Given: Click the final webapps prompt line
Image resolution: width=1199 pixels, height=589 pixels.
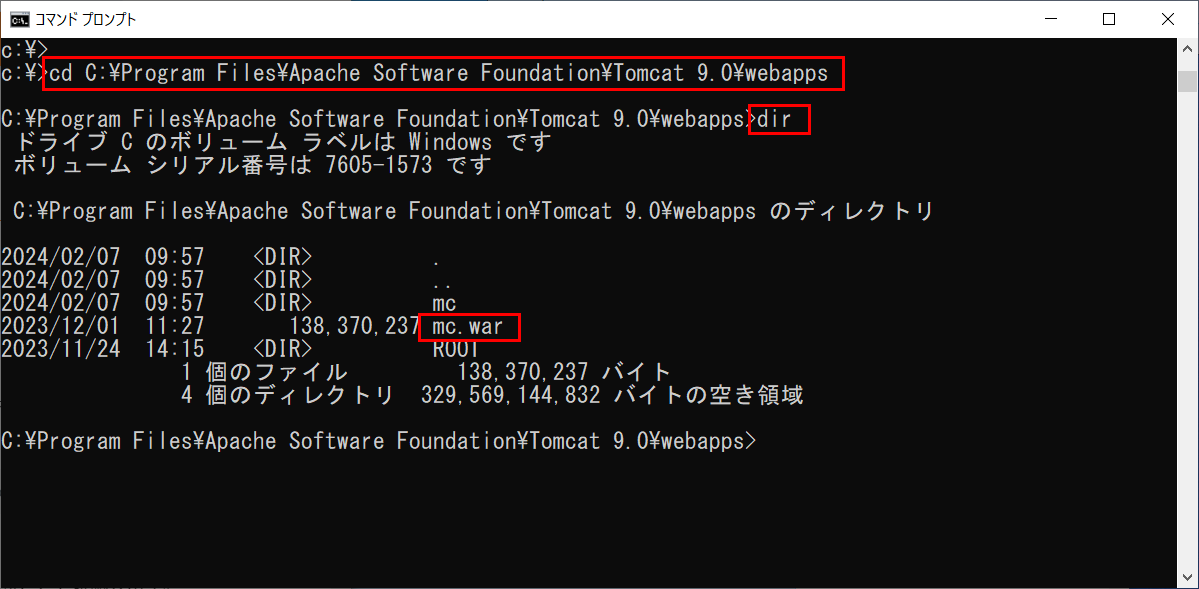Looking at the screenshot, I should 379,441.
